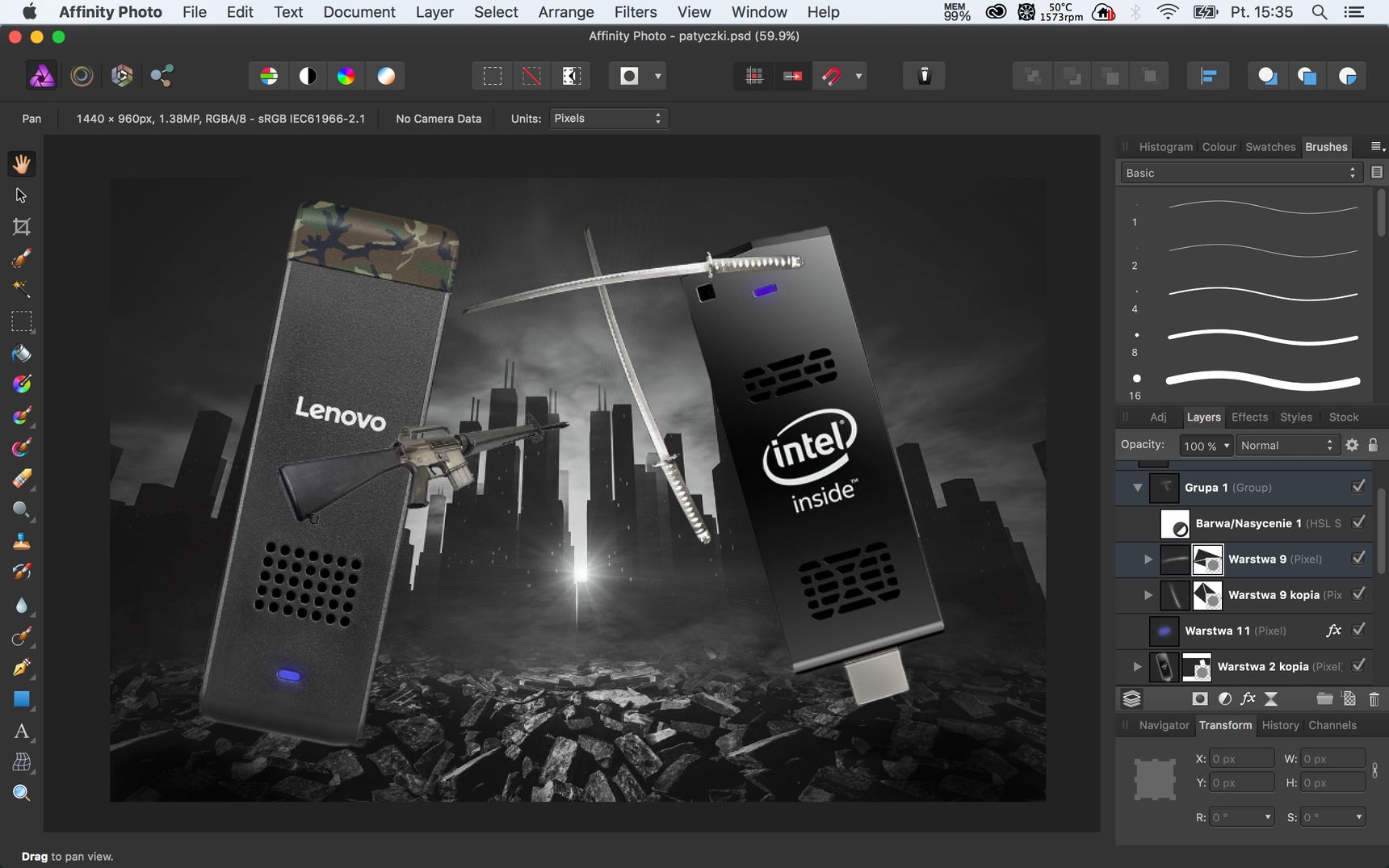This screenshot has height=868, width=1389.
Task: Select the Move tool arrow
Action: (22, 195)
